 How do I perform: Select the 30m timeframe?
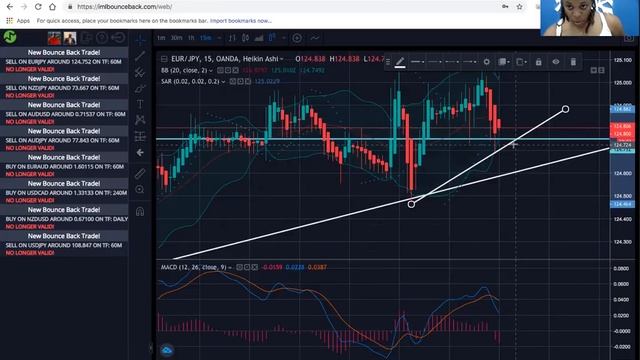click(x=176, y=38)
